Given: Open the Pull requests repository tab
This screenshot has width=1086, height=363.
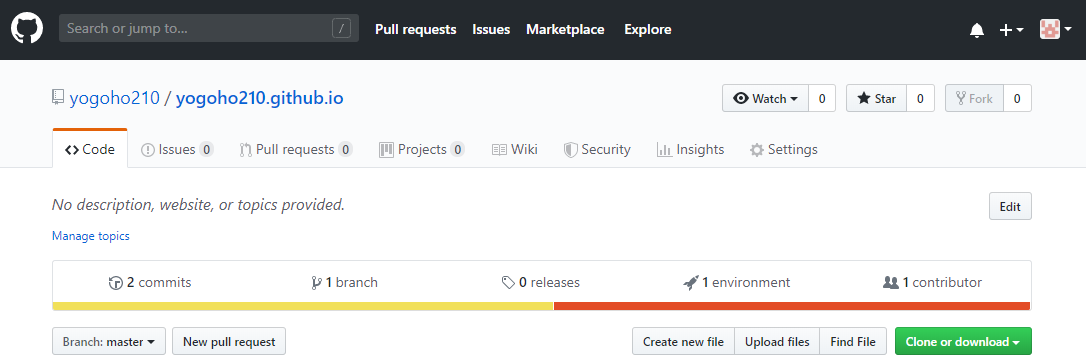Looking at the screenshot, I should point(296,149).
